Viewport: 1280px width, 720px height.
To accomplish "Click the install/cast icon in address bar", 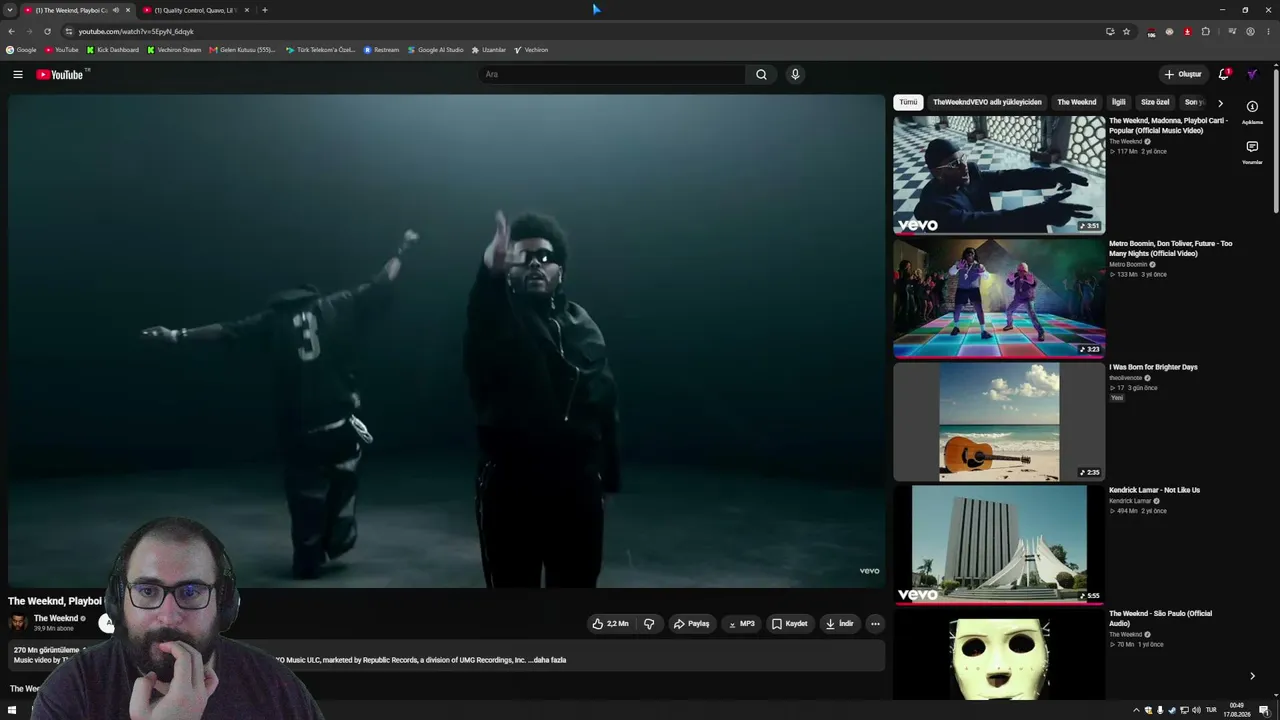I will [1110, 31].
